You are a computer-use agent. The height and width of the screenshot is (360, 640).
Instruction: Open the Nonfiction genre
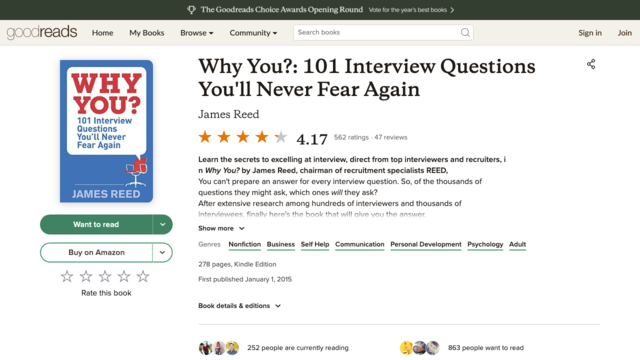click(244, 244)
